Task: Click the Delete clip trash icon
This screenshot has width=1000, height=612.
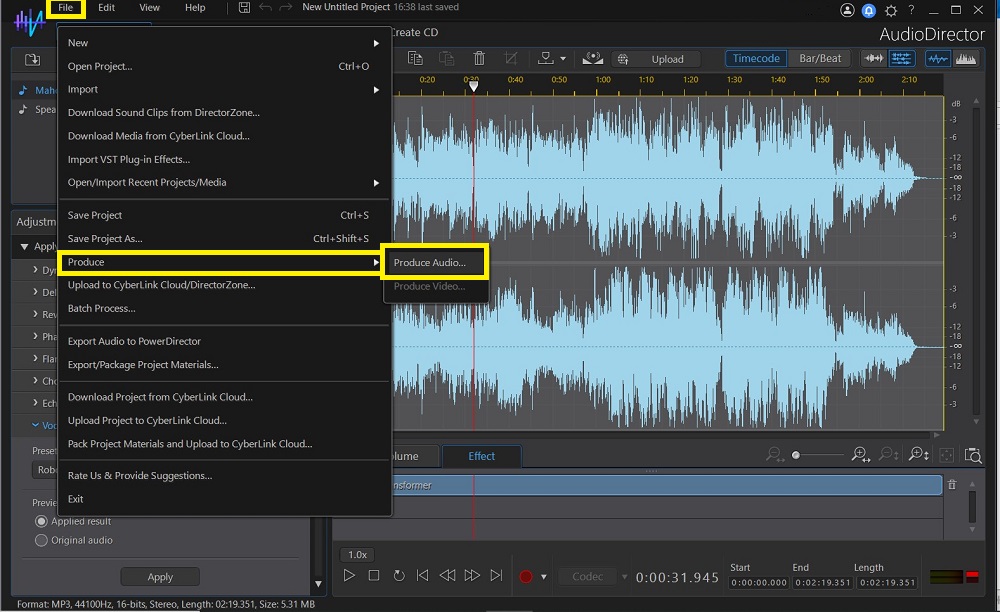Action: click(x=479, y=58)
